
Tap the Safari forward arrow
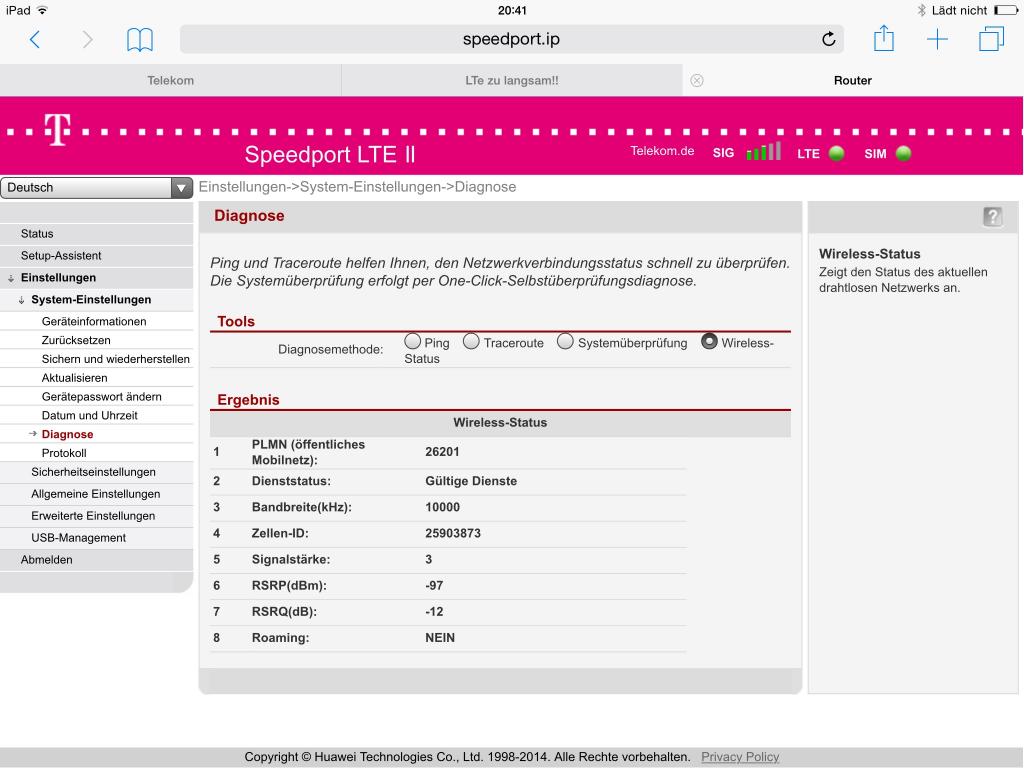[x=88, y=39]
